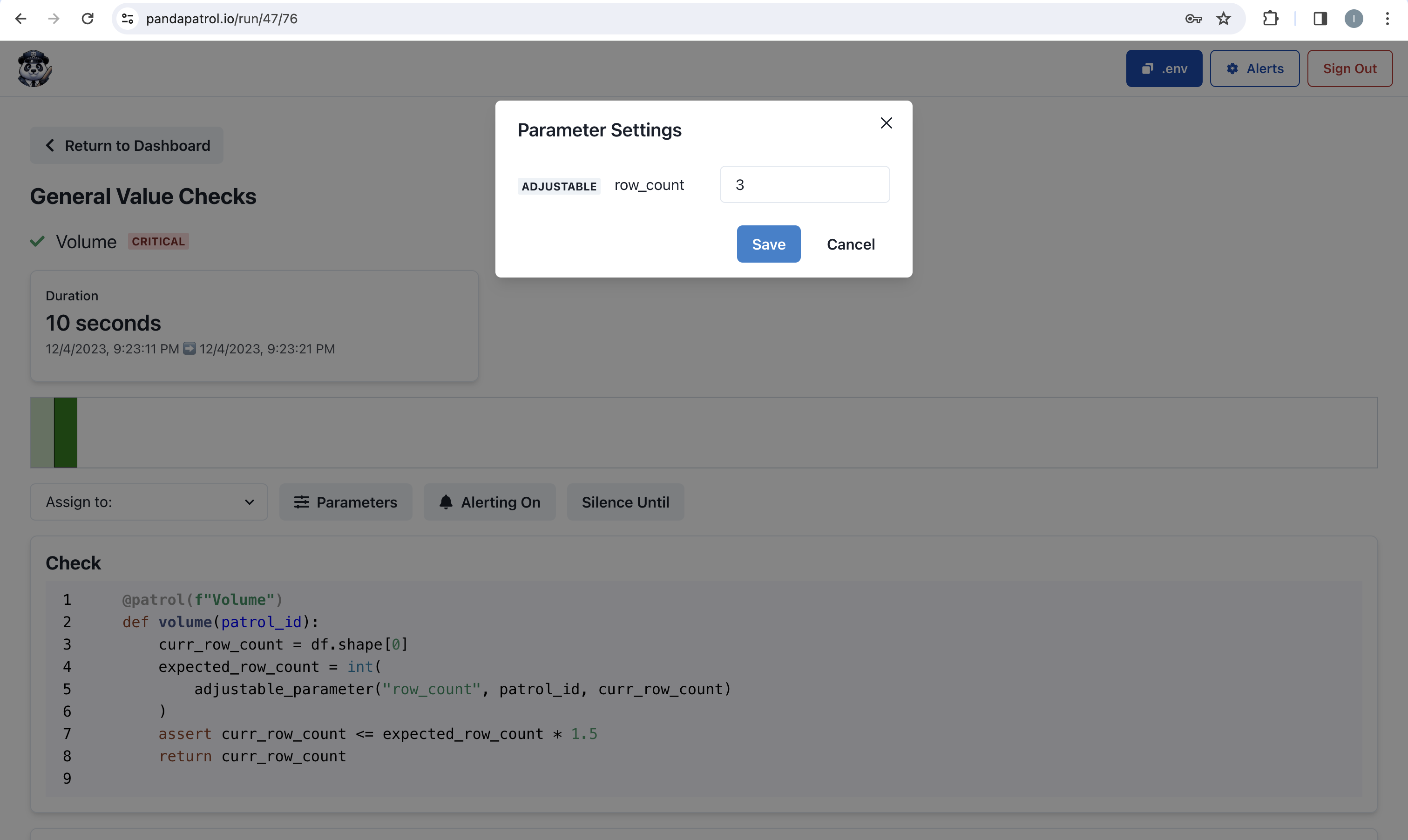Bookmark this page with the star

[1224, 19]
